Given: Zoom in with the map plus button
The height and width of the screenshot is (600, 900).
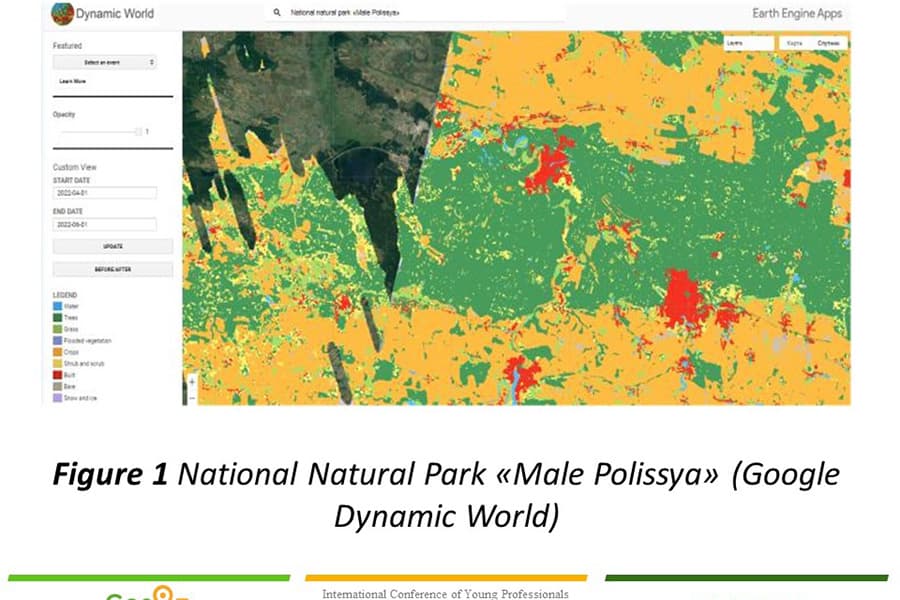Looking at the screenshot, I should click(192, 382).
